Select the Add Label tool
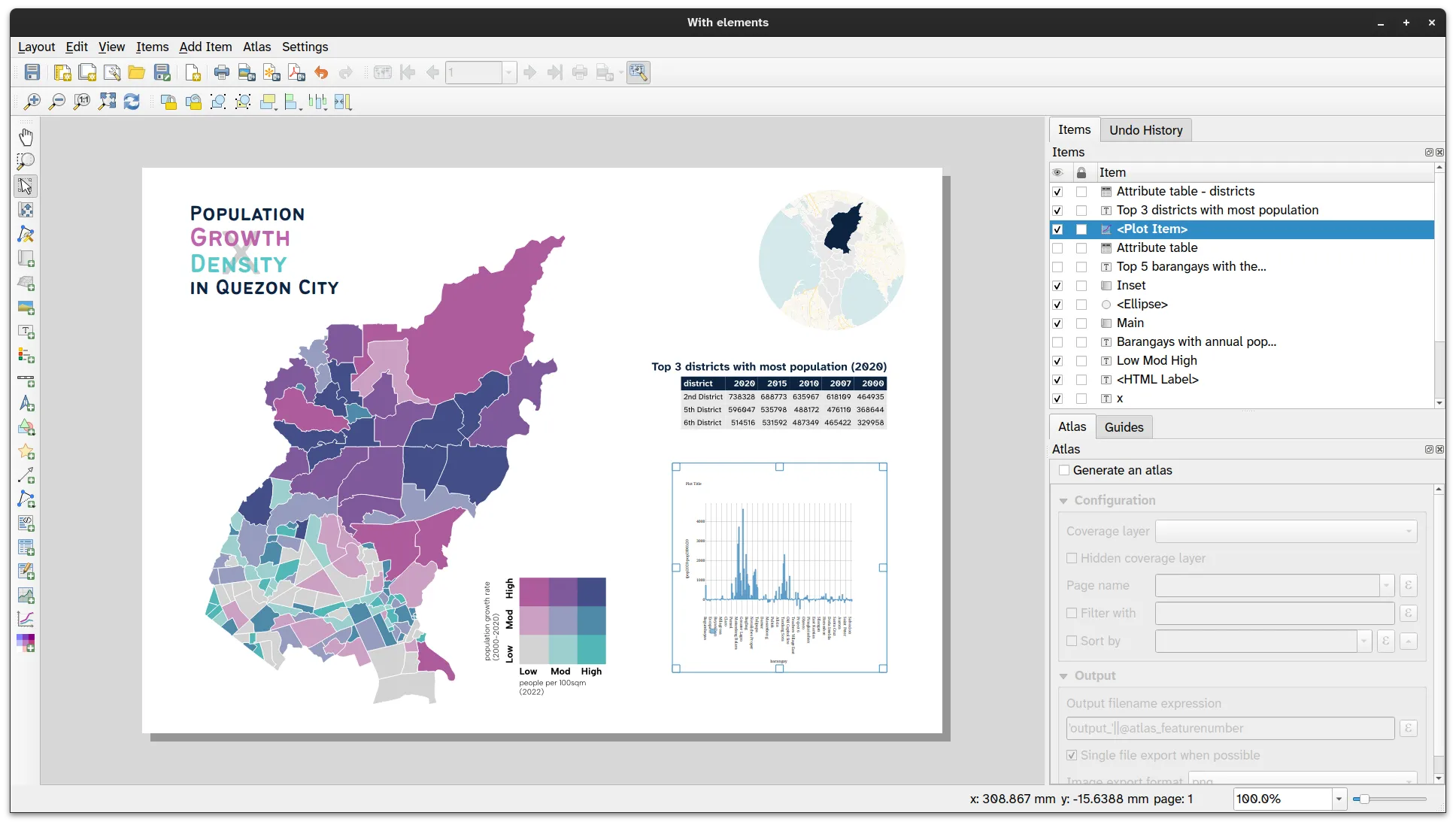This screenshot has height=825, width=1456. pyautogui.click(x=26, y=332)
